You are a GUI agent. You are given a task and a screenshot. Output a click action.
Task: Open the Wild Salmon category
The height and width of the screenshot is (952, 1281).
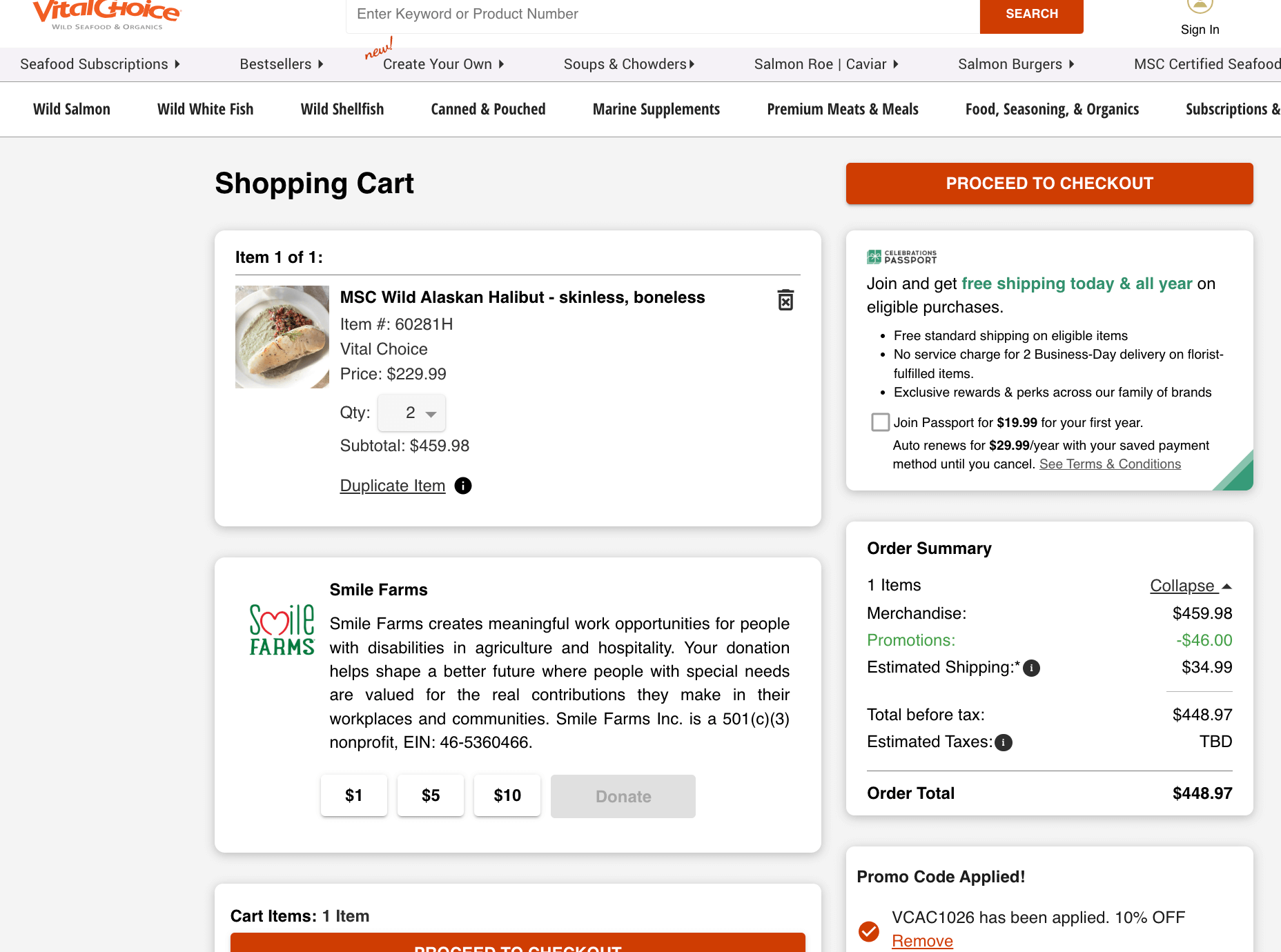coord(72,109)
